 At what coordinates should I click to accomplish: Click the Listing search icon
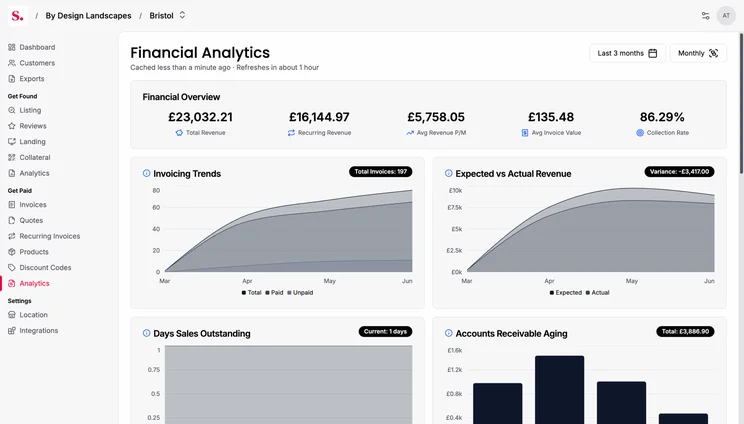click(12, 110)
